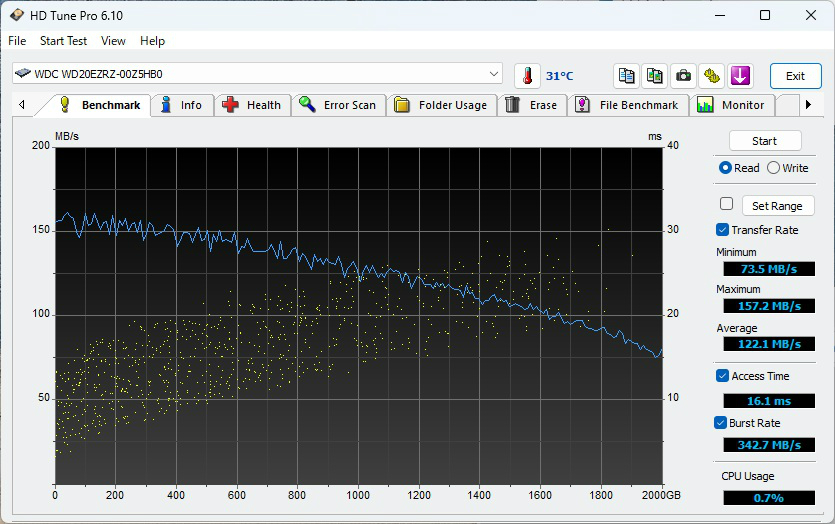The height and width of the screenshot is (524, 835).
Task: Uncheck the Access Time checkbox
Action: coord(723,376)
